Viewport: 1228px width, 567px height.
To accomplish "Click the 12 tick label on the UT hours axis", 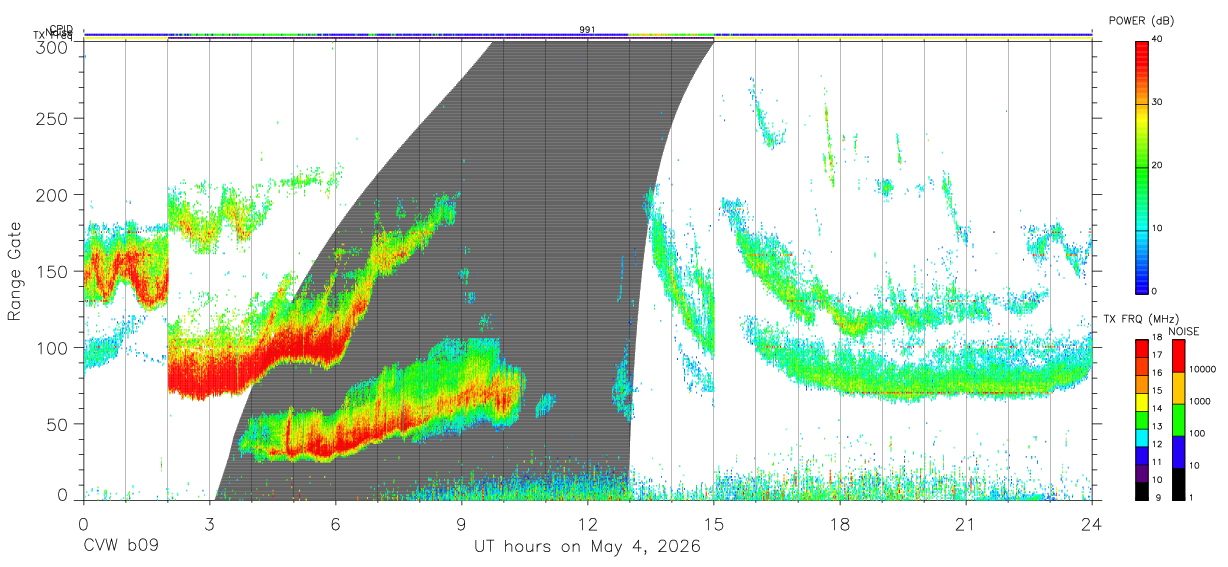I will click(587, 523).
